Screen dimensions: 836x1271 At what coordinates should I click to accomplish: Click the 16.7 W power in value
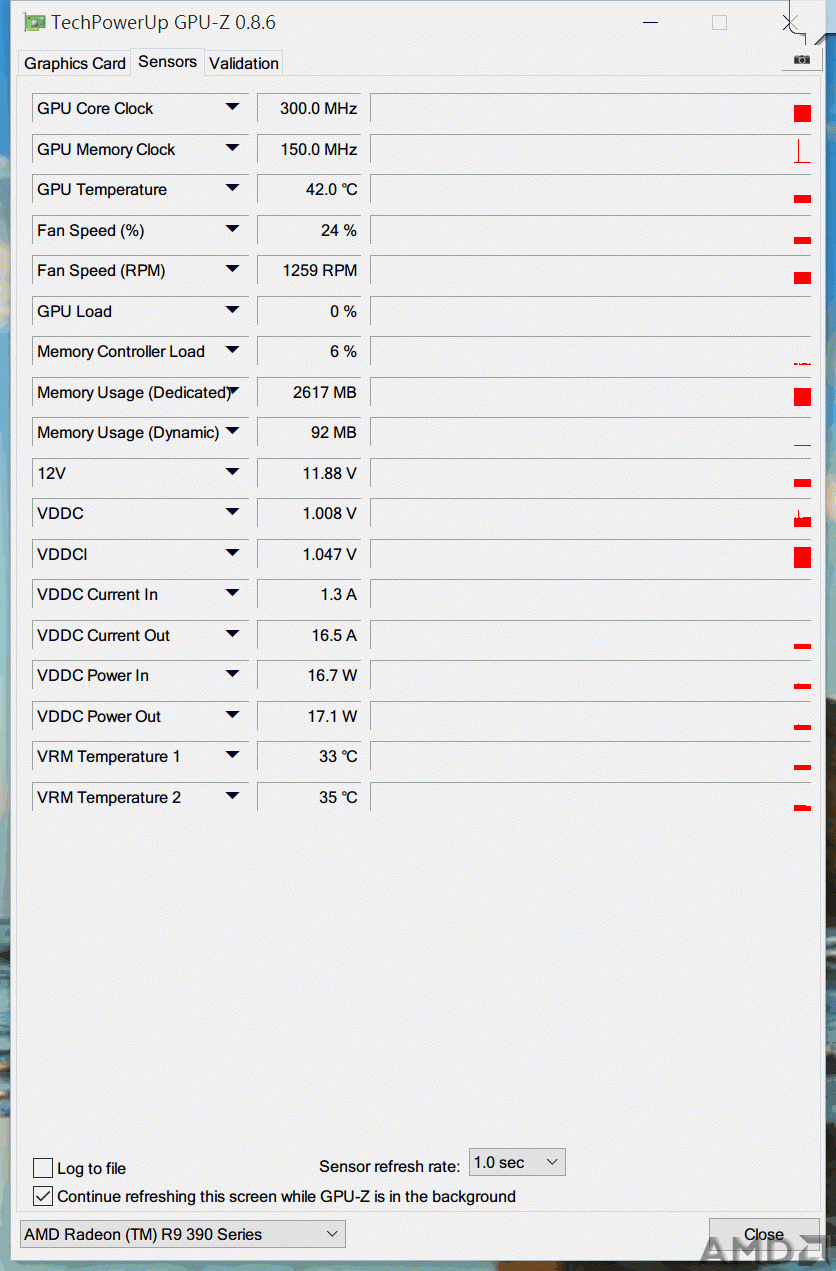point(309,675)
